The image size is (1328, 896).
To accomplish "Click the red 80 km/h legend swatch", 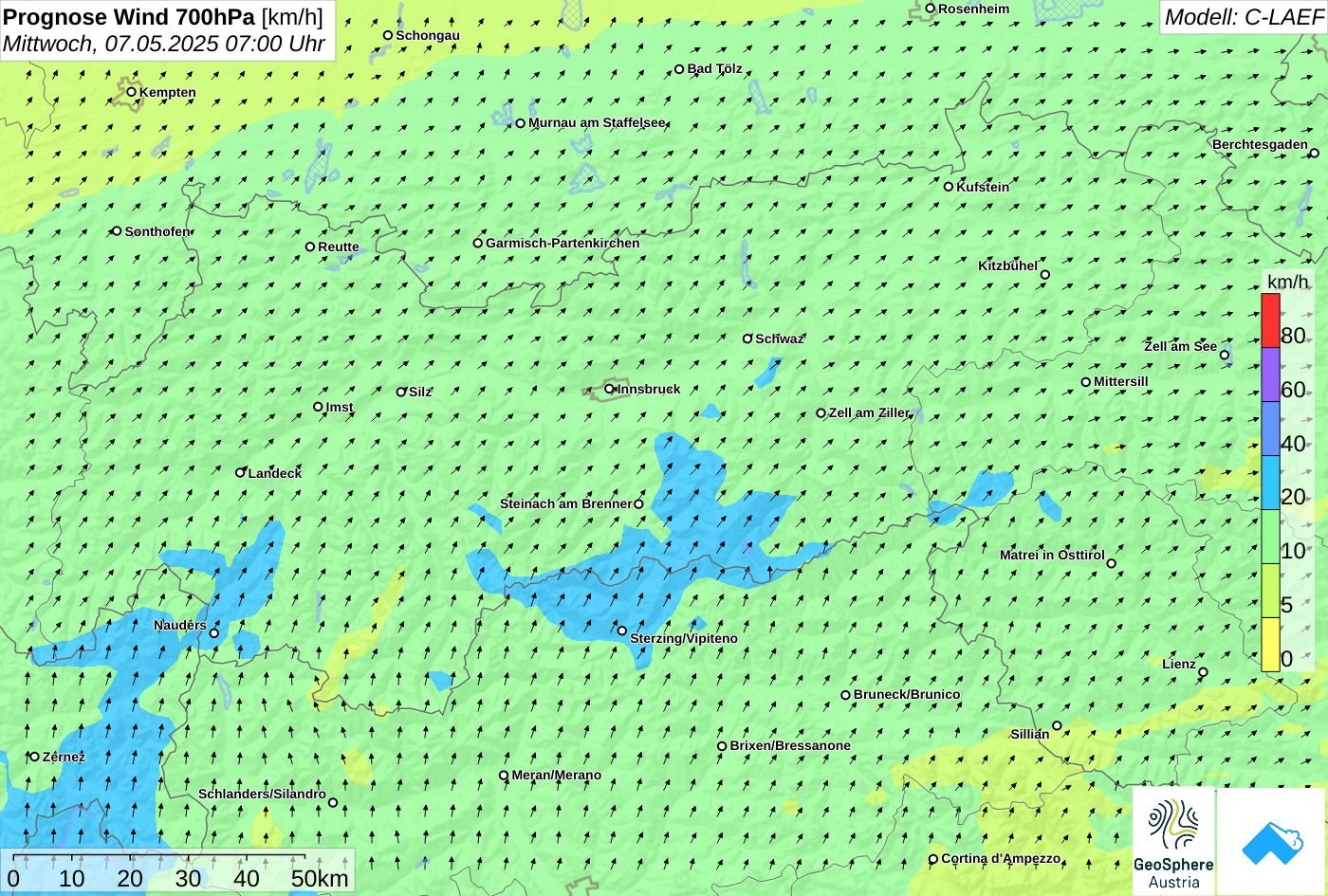I will (x=1270, y=320).
